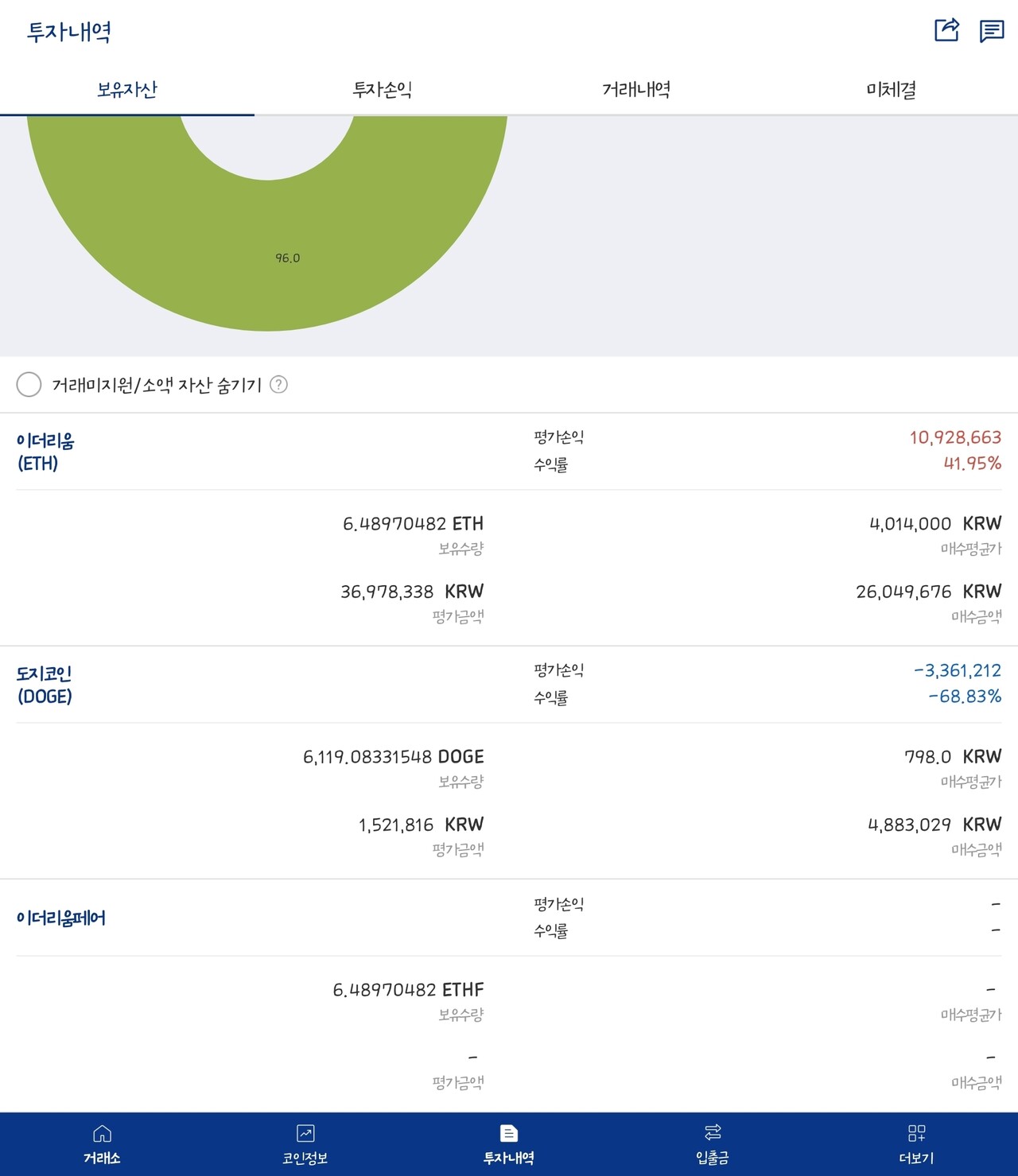Switch to 투자손익 tab

pyautogui.click(x=382, y=90)
